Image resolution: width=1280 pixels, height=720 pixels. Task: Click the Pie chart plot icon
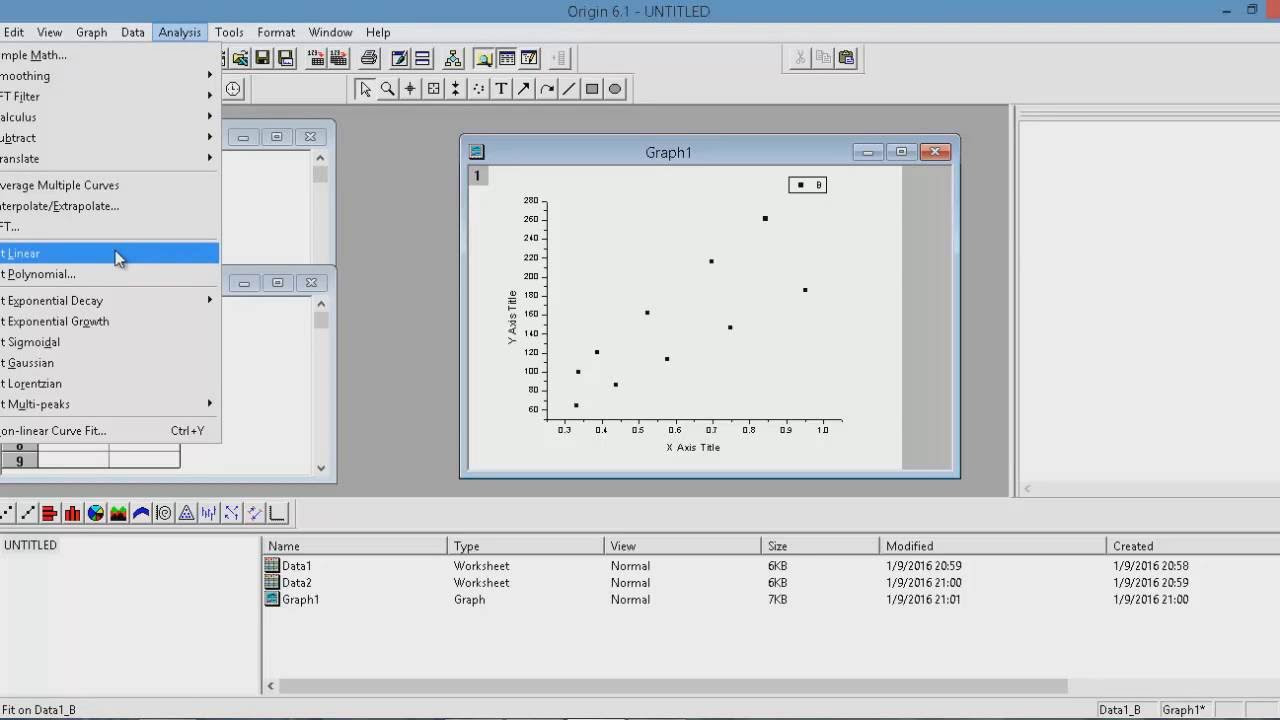(96, 513)
